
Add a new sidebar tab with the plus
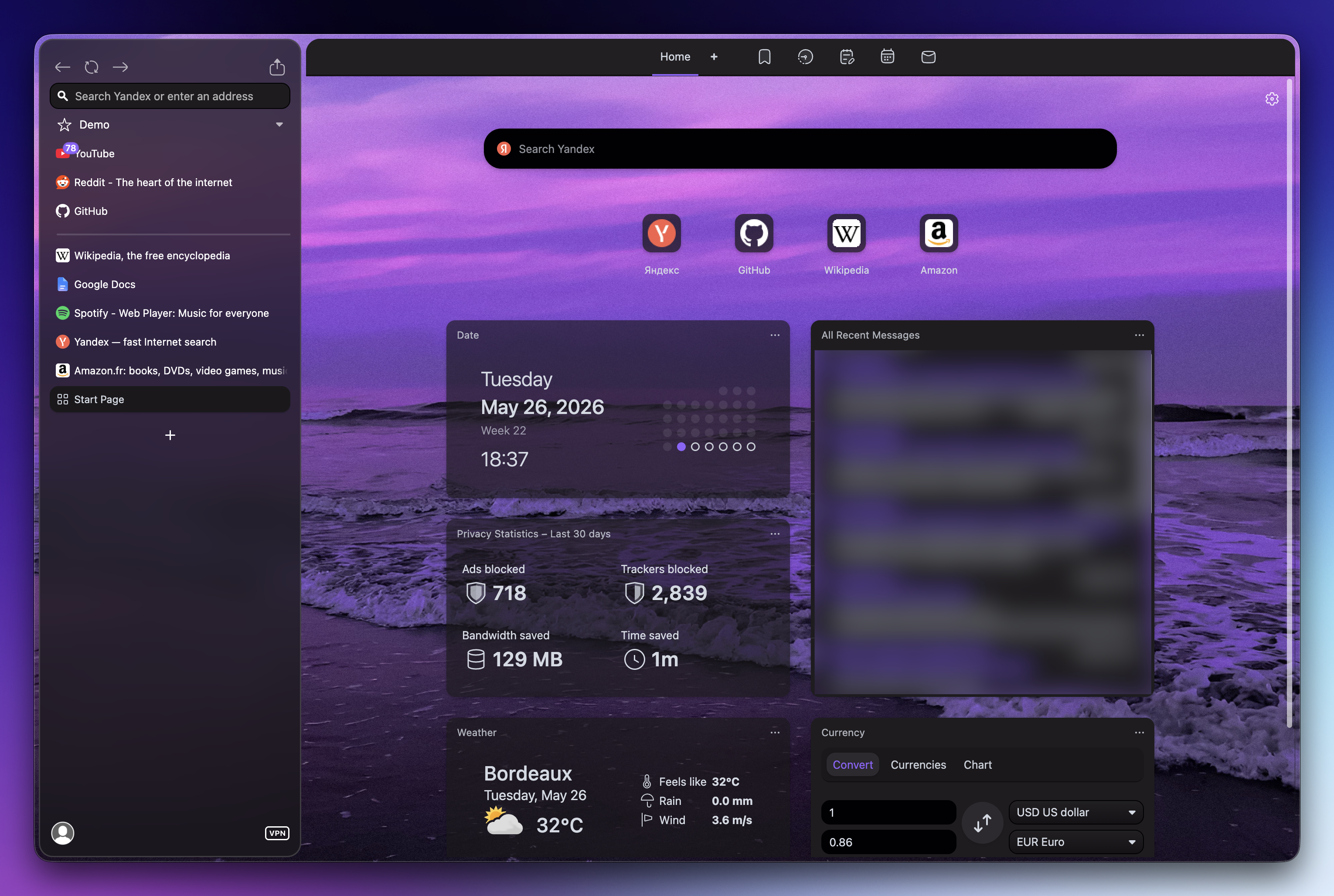tap(170, 435)
